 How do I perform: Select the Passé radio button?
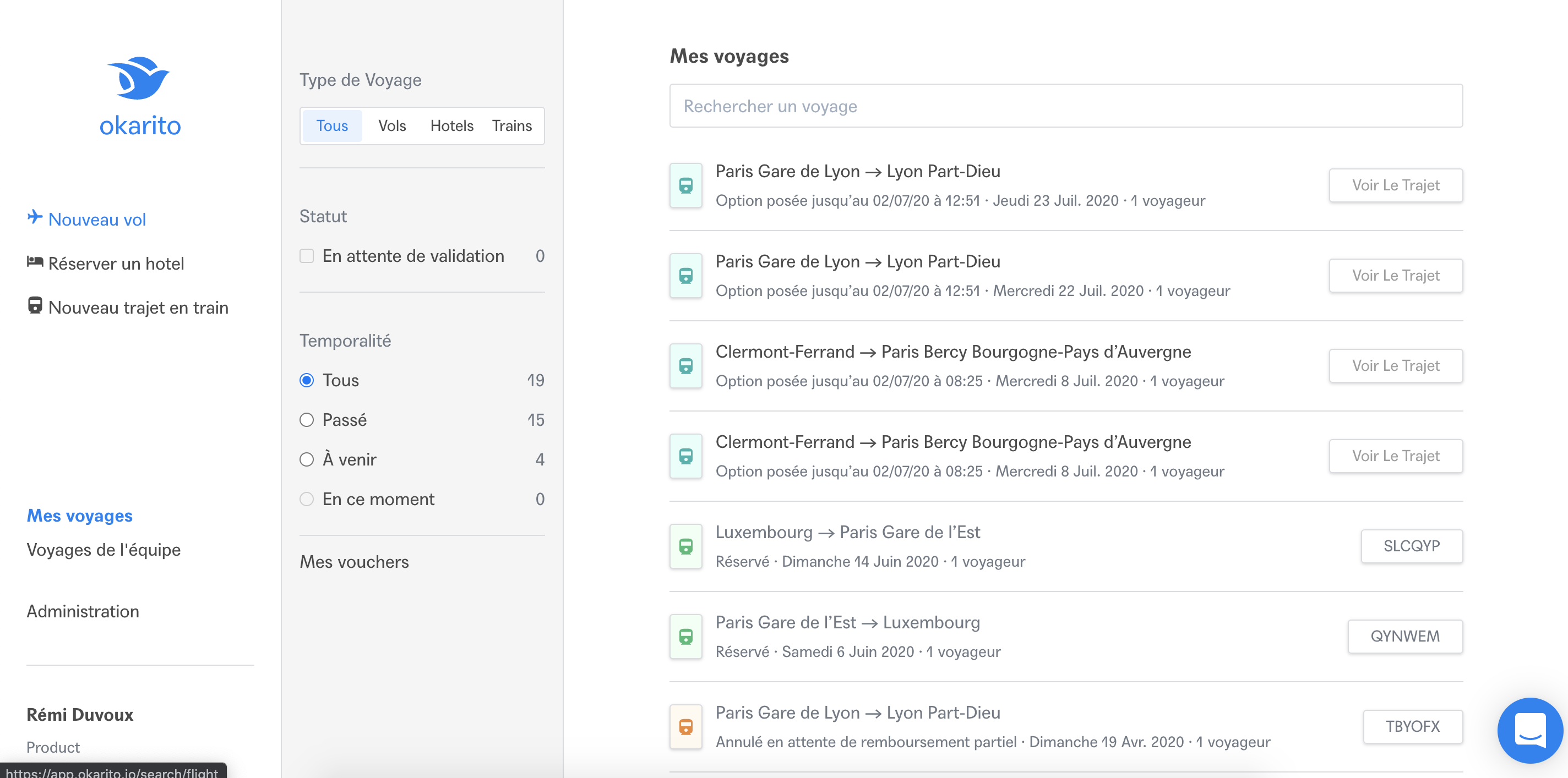click(x=307, y=420)
